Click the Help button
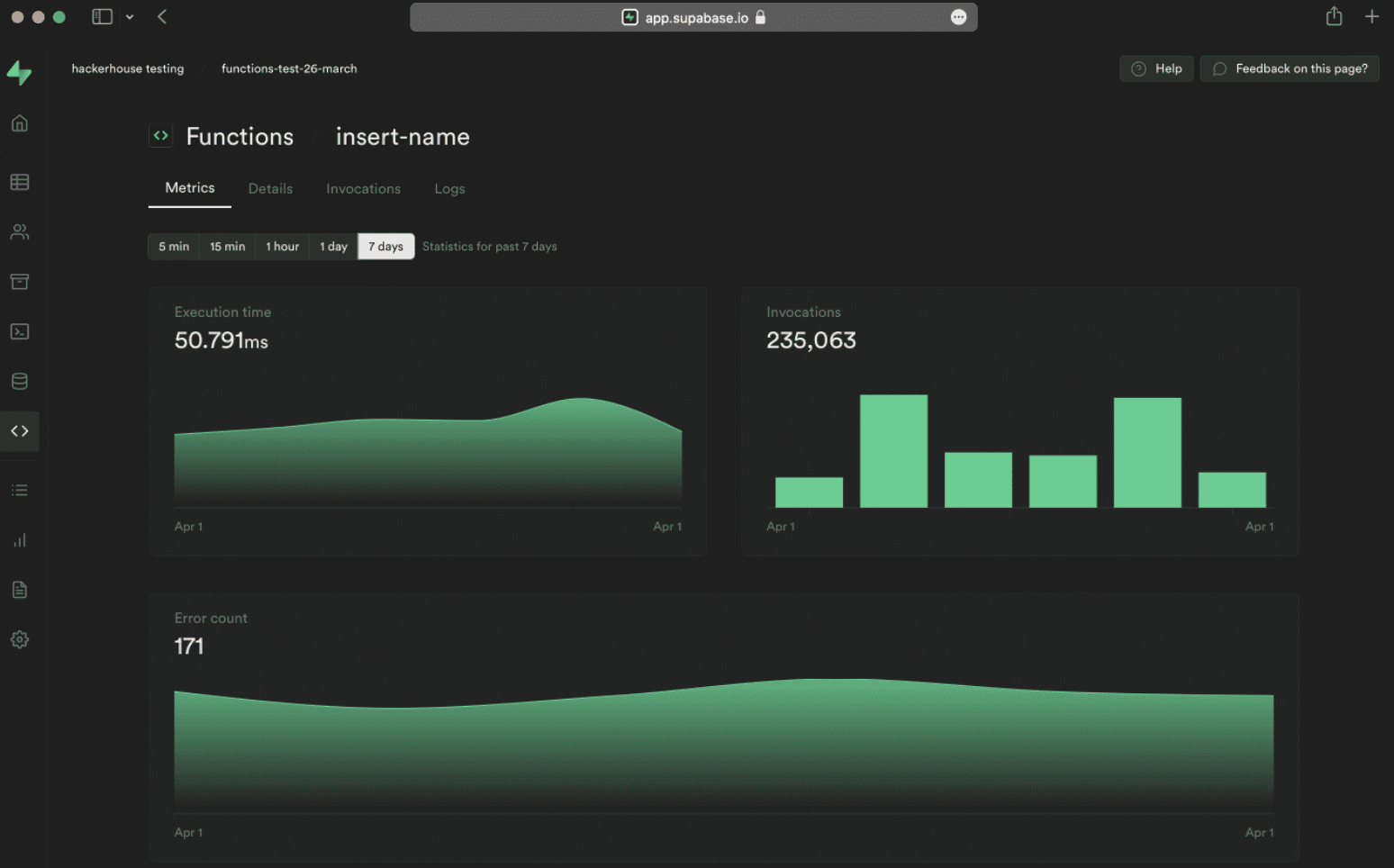This screenshot has width=1394, height=868. point(1156,68)
